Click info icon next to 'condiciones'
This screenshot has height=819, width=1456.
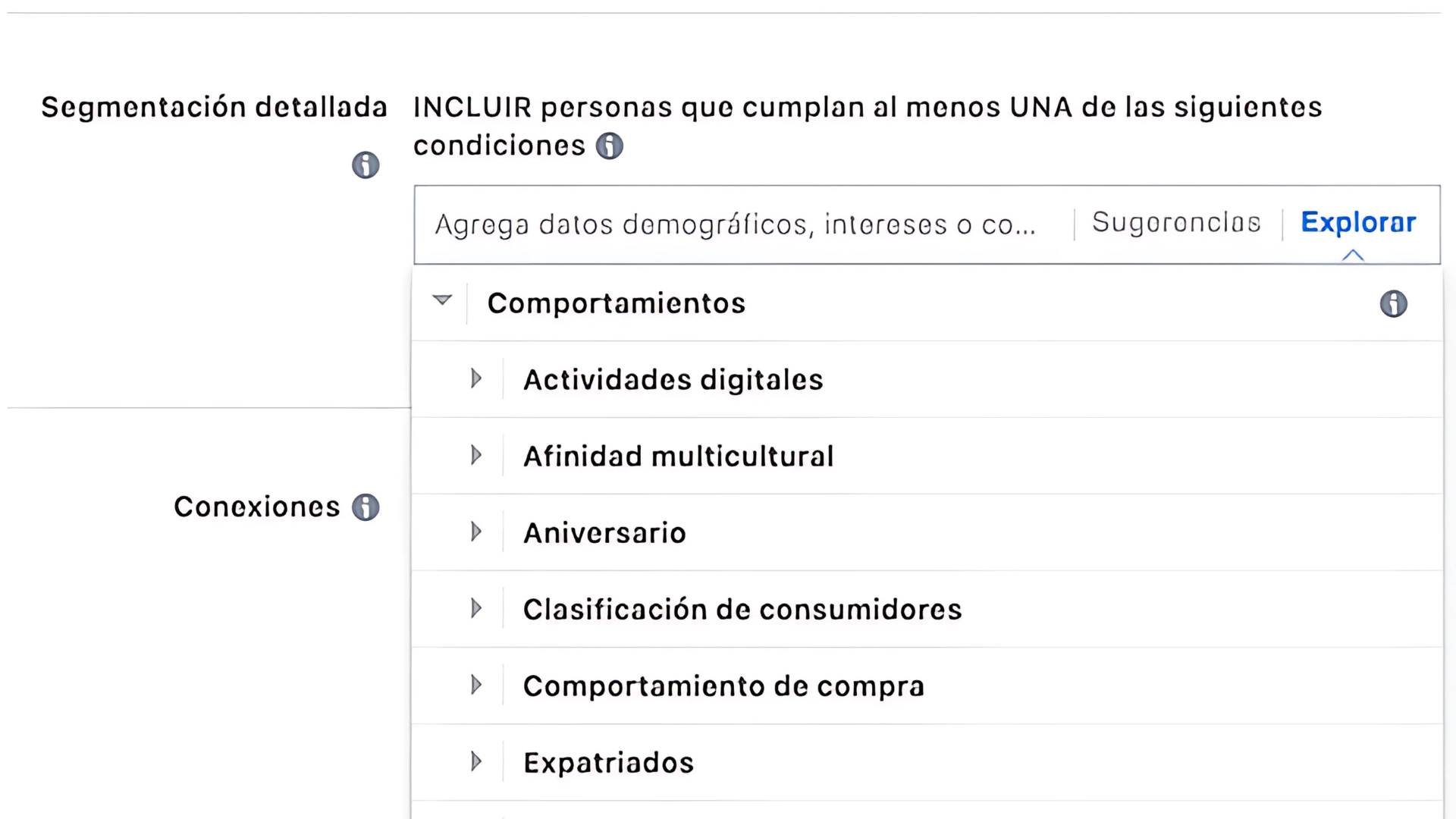pos(609,146)
